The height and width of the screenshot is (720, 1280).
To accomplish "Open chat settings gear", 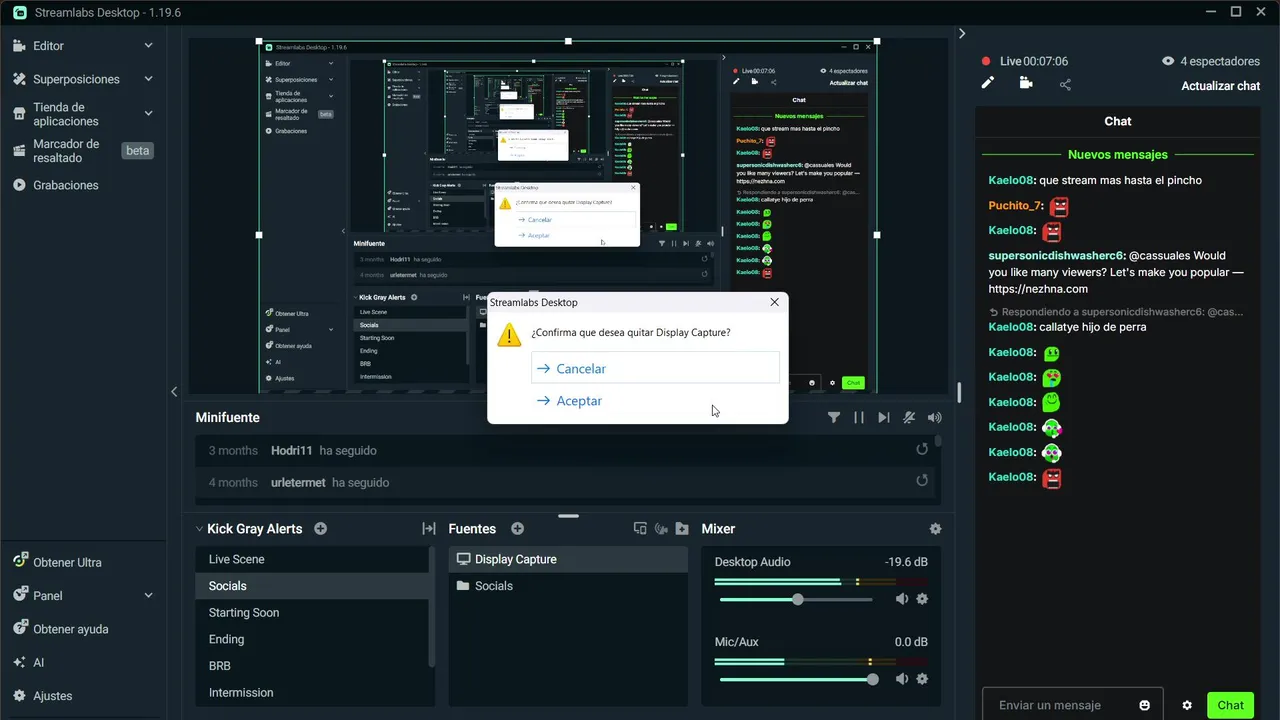I will tap(1187, 705).
